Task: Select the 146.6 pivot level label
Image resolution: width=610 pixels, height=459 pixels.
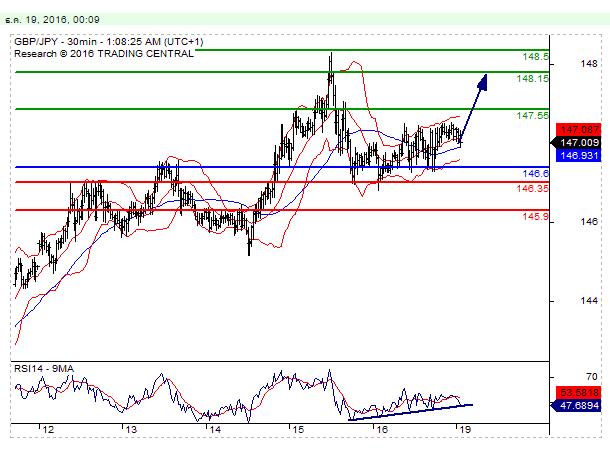Action: click(535, 173)
